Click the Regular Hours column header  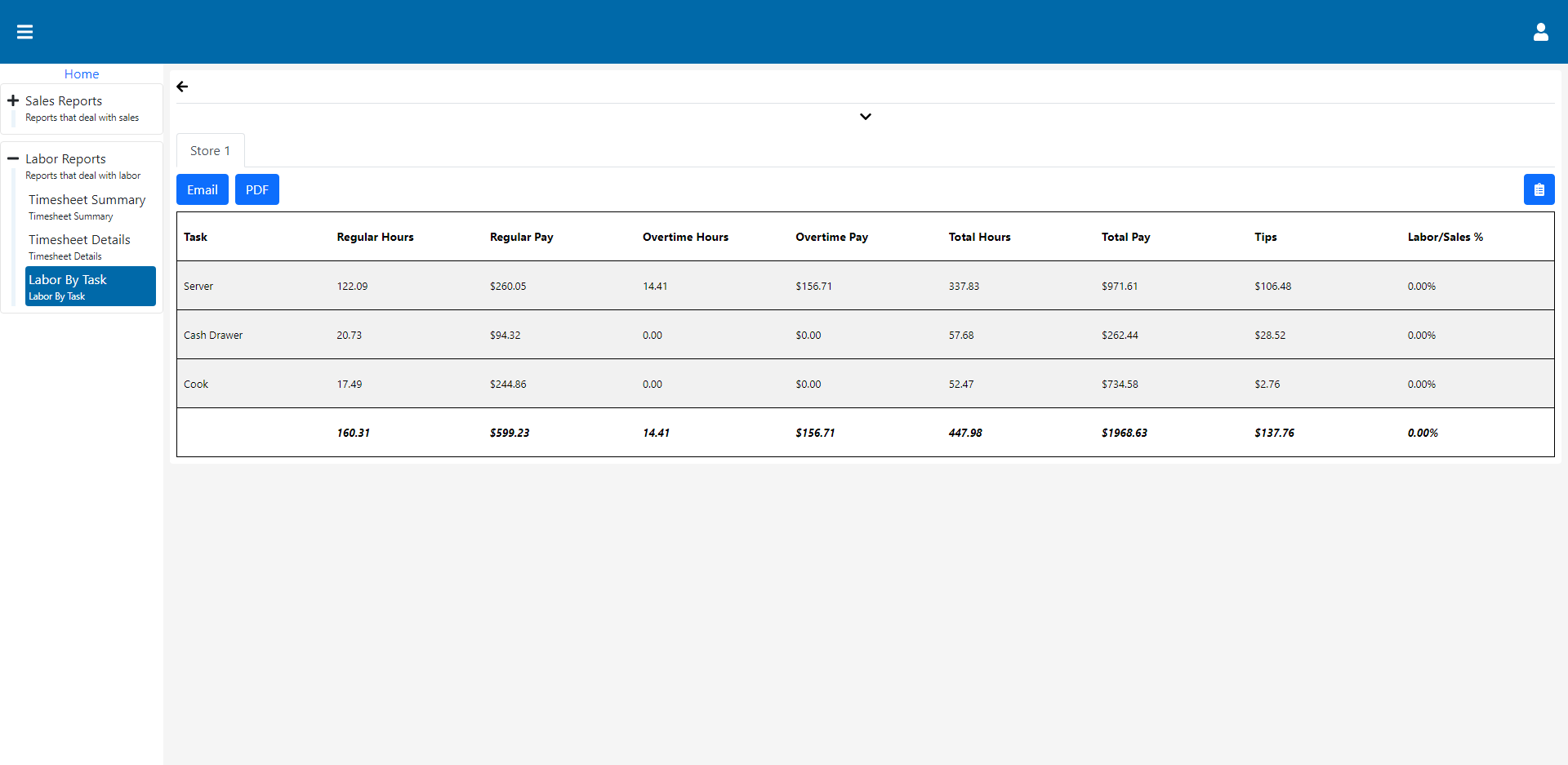click(x=375, y=237)
